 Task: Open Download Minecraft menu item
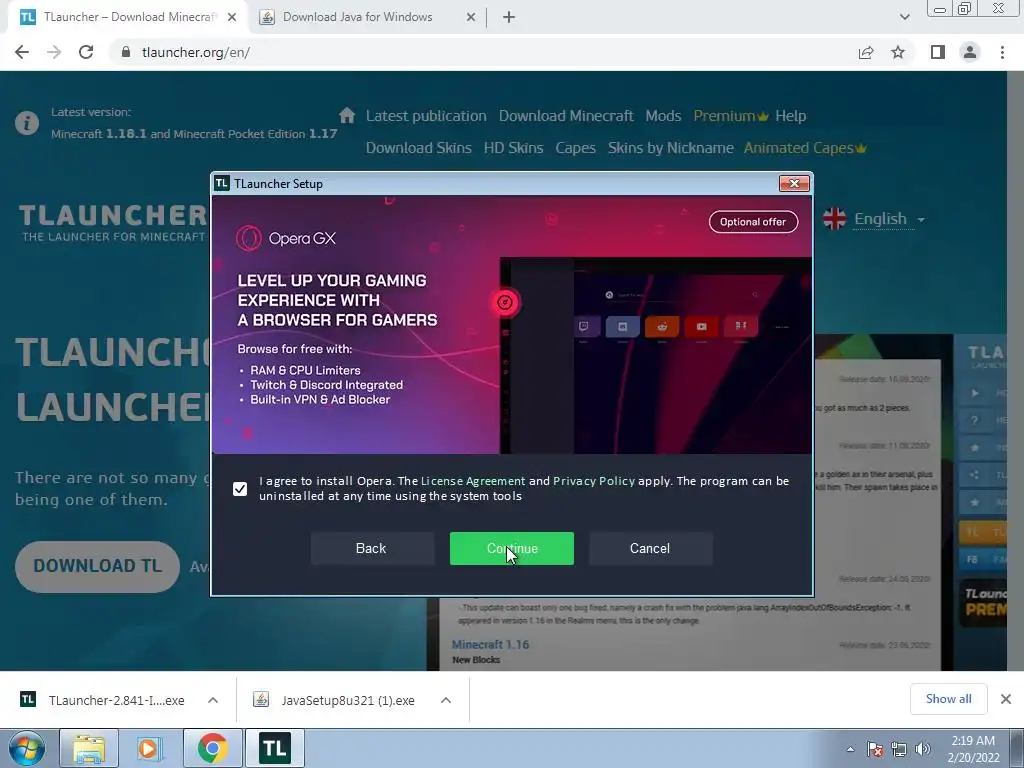pyautogui.click(x=566, y=116)
